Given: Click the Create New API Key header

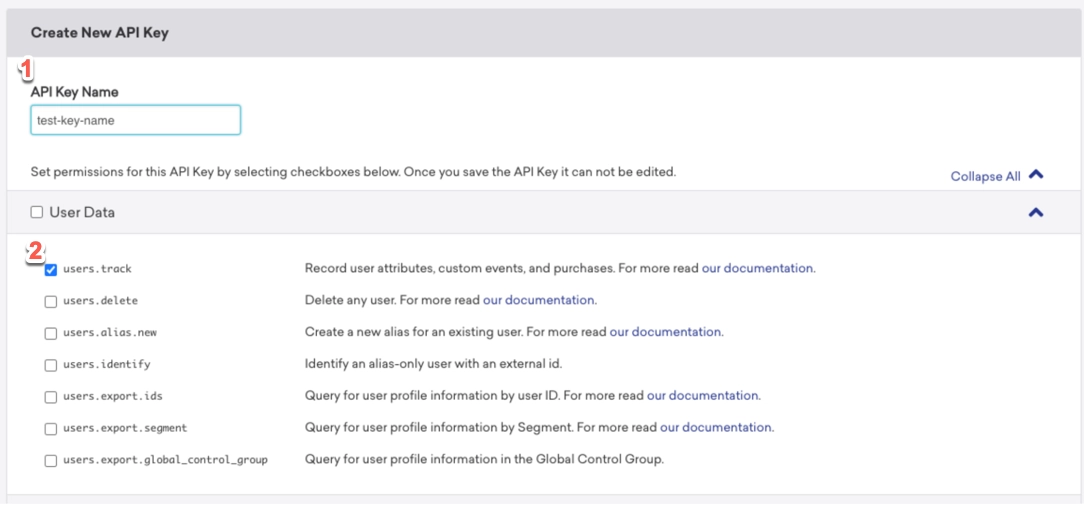Looking at the screenshot, I should click(x=100, y=33).
